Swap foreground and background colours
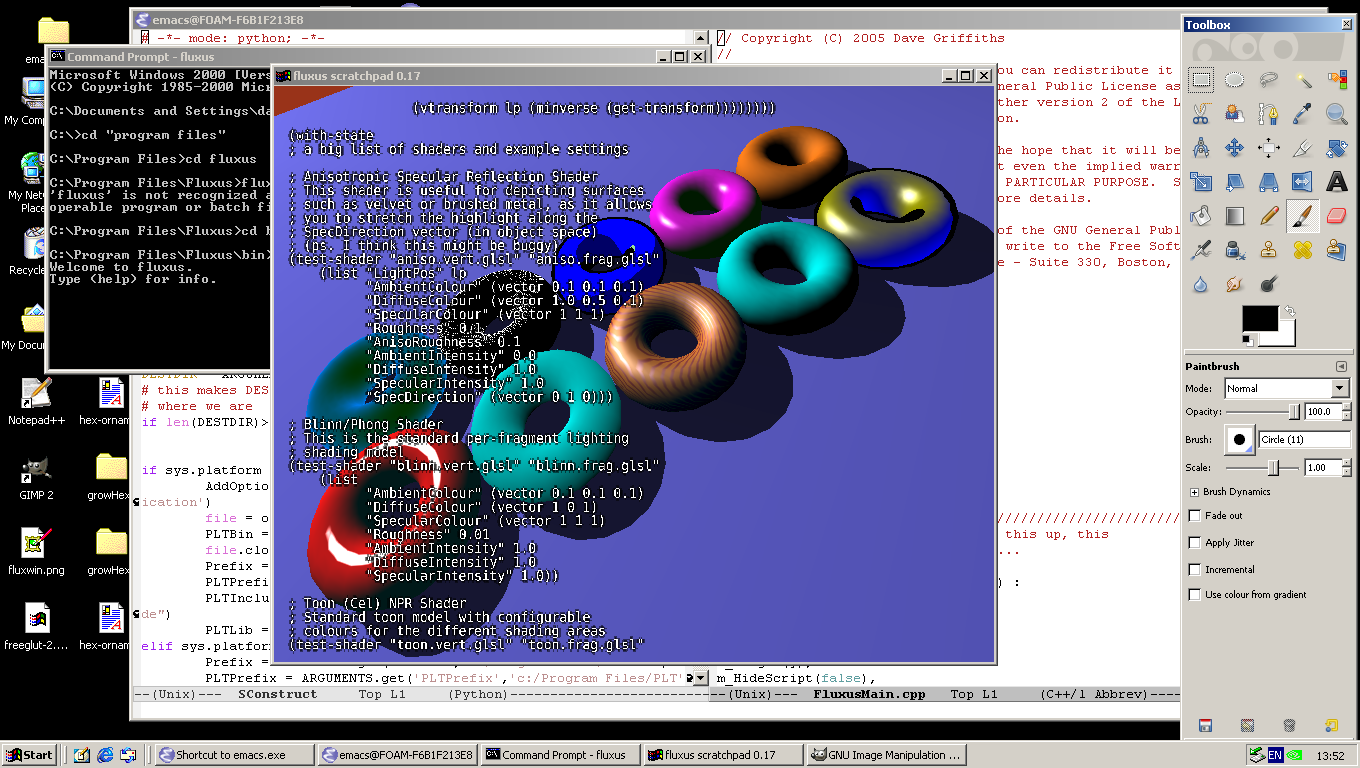 (x=1290, y=311)
